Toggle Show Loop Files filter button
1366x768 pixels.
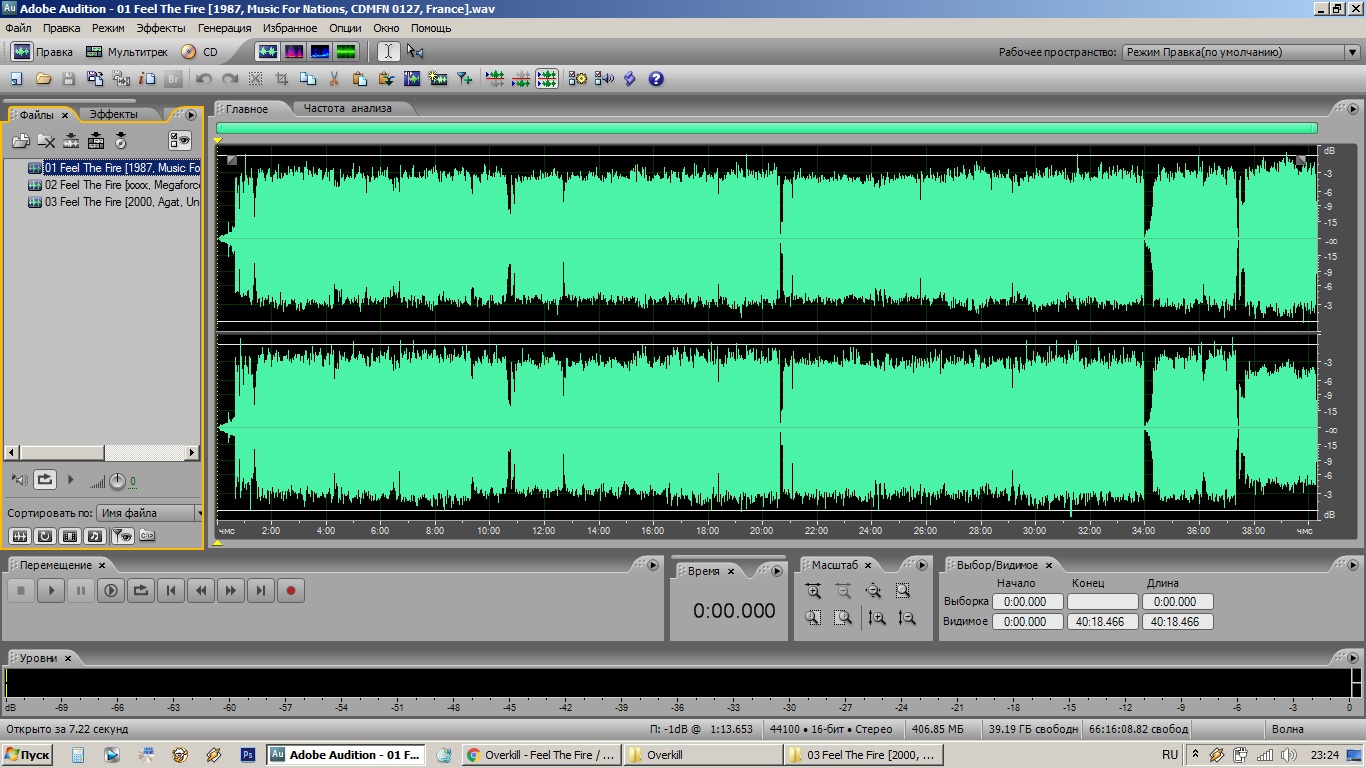pyautogui.click(x=45, y=536)
